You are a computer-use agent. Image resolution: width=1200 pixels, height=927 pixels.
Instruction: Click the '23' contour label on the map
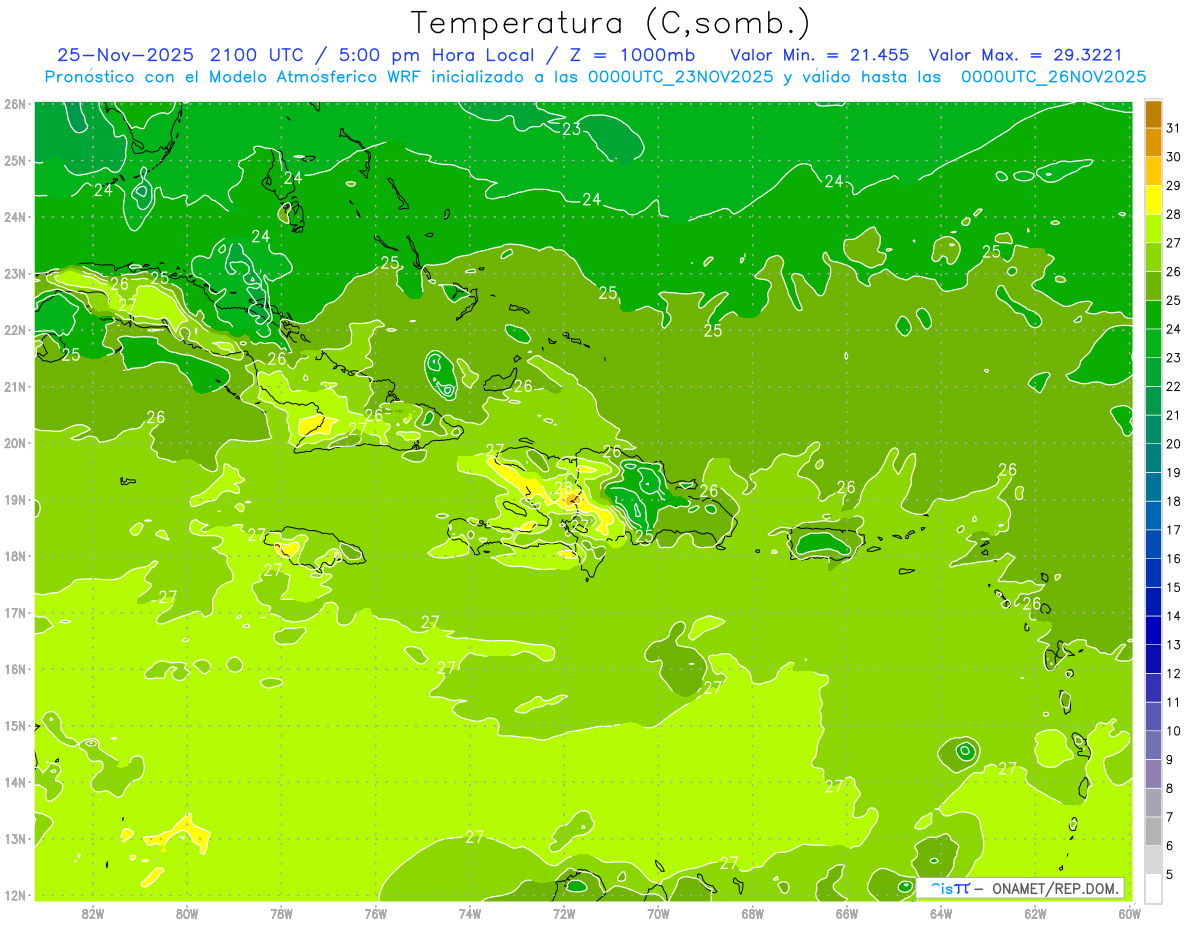coord(572,129)
